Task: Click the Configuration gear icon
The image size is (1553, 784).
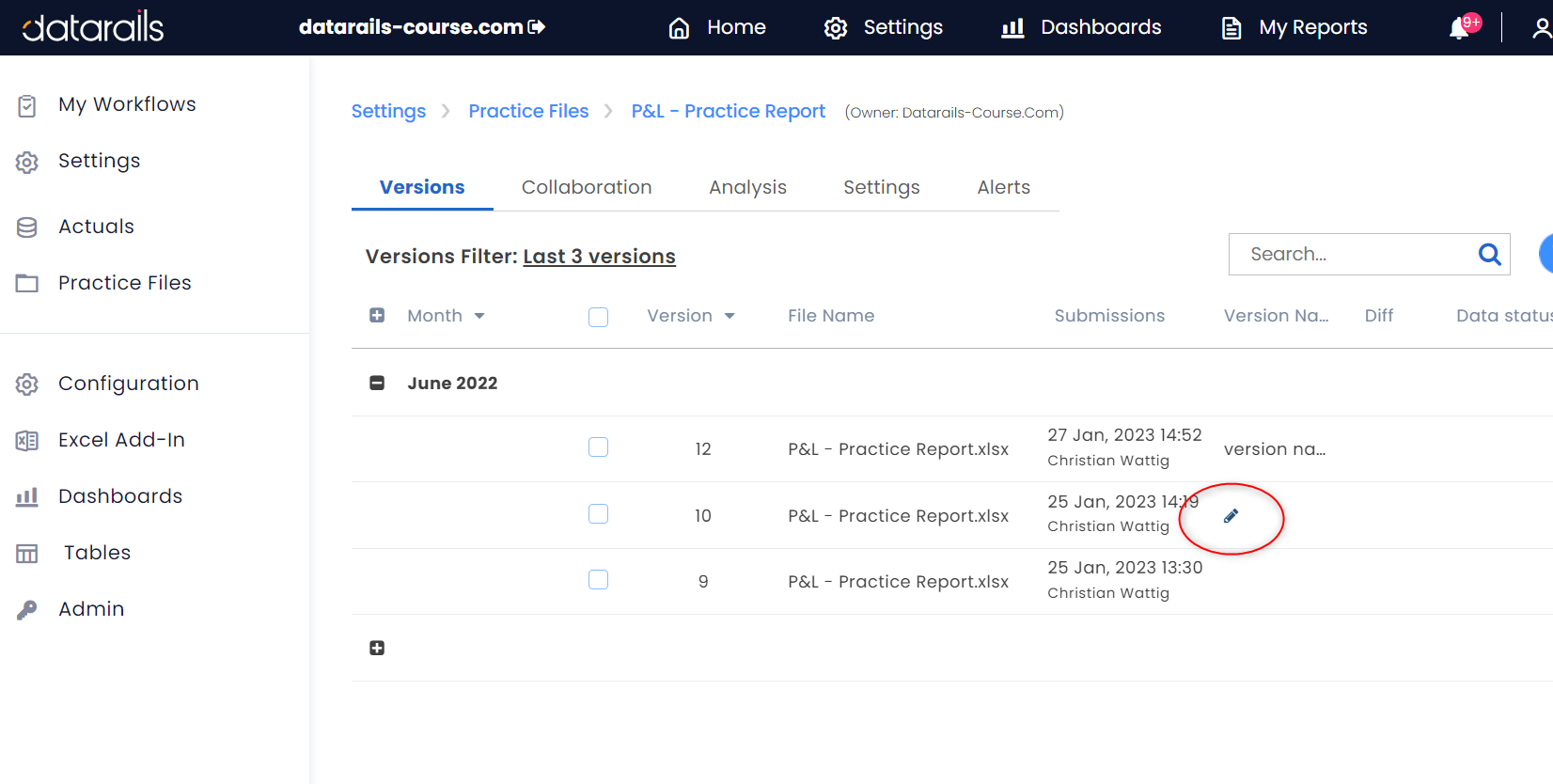Action: tap(27, 384)
